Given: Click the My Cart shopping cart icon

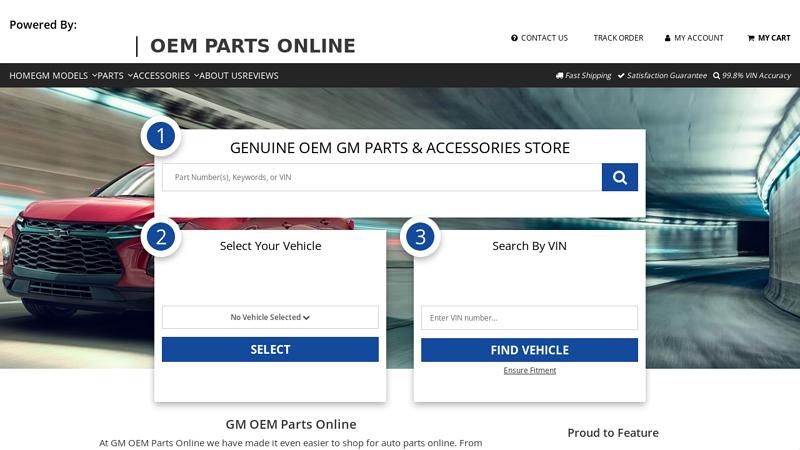Looking at the screenshot, I should (x=751, y=38).
